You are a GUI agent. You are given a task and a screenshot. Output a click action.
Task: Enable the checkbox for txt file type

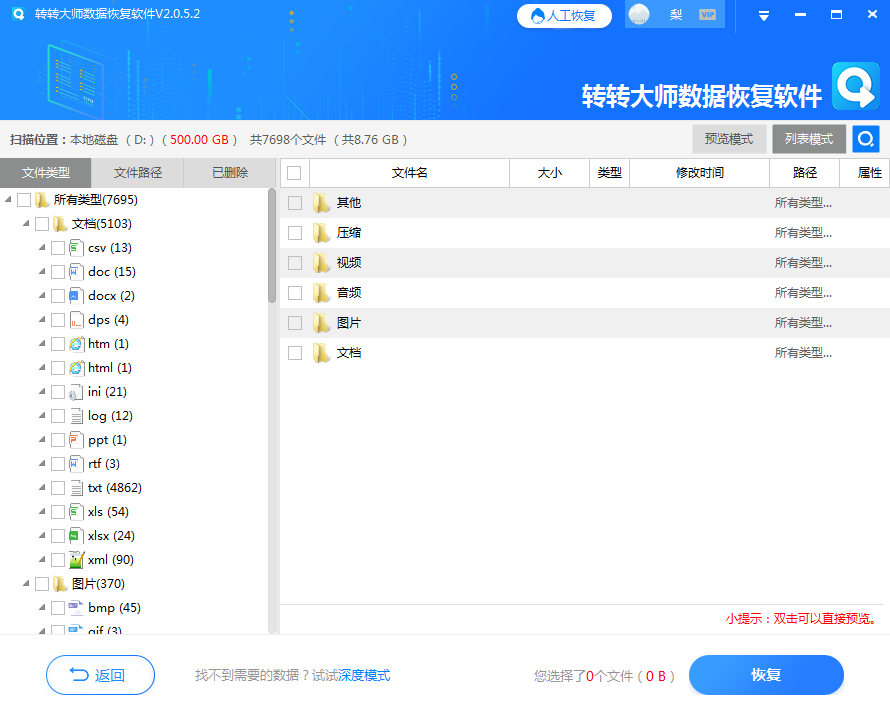coord(57,487)
